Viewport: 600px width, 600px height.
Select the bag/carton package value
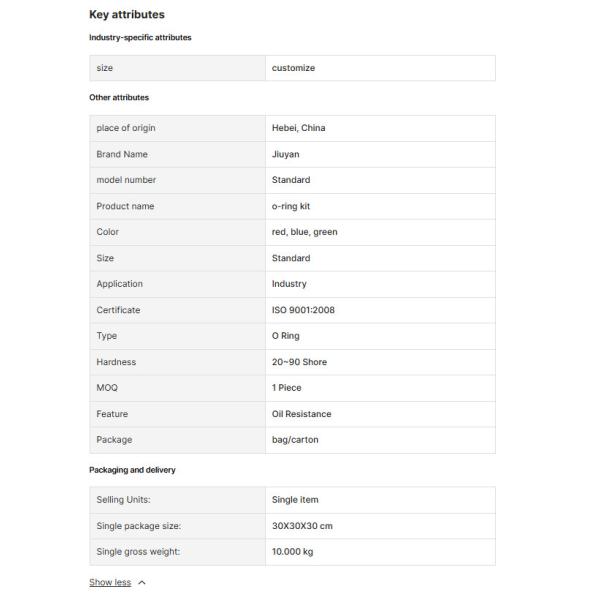(295, 440)
